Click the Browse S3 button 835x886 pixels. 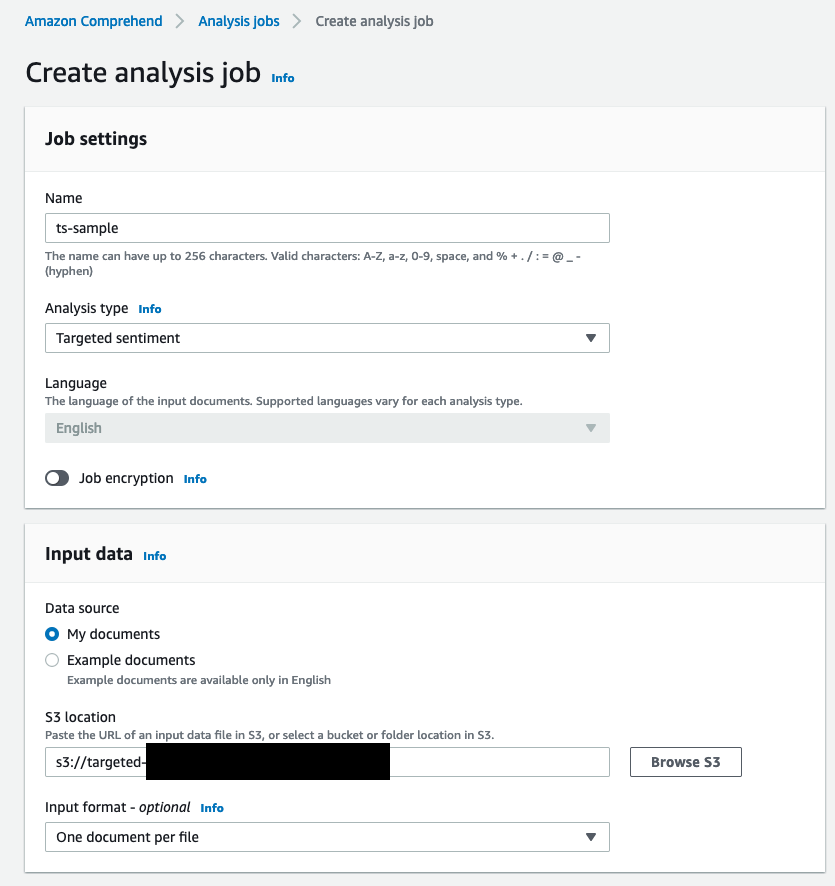(x=685, y=762)
